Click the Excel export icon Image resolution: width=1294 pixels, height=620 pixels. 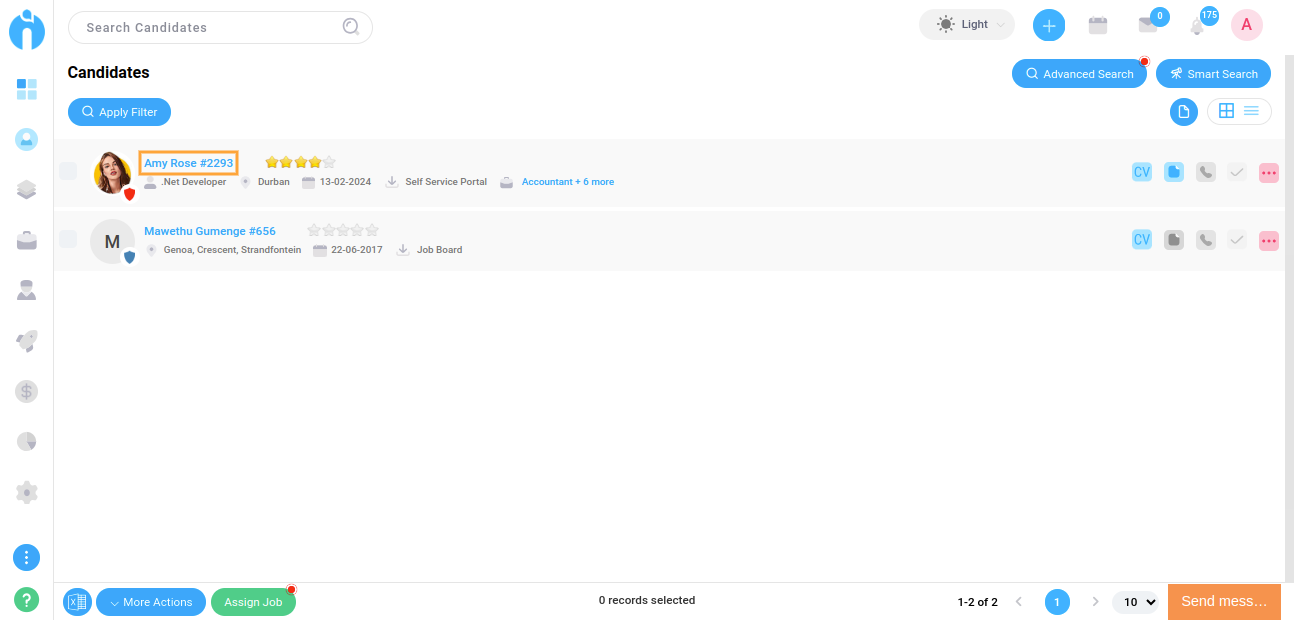(x=77, y=602)
